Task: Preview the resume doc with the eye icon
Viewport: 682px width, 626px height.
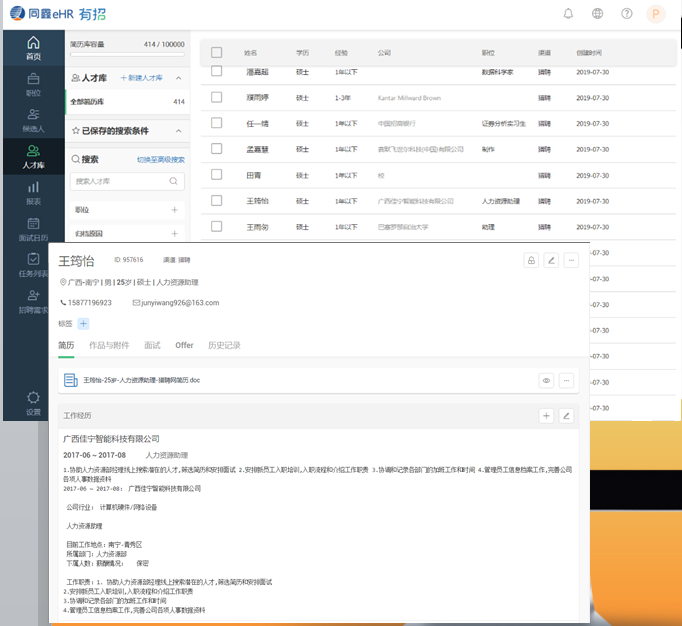Action: (546, 380)
